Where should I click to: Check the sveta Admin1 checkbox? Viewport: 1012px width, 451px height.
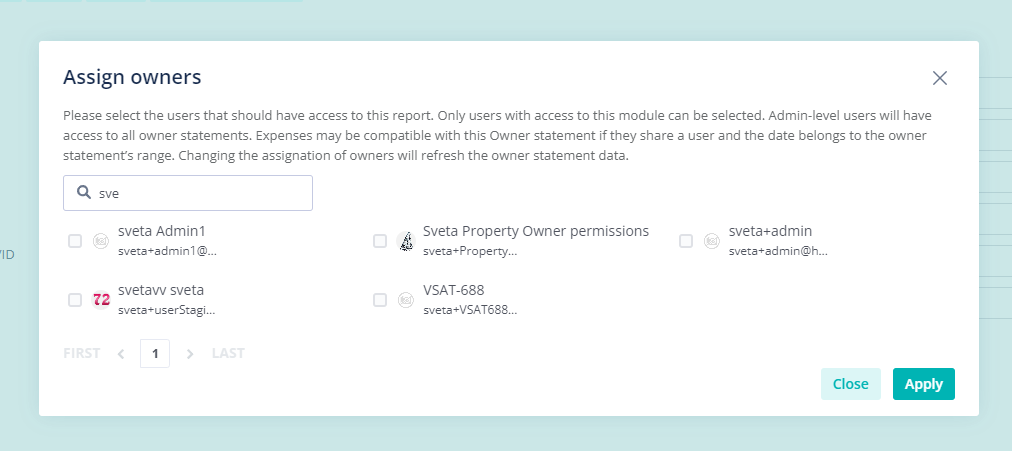75,241
